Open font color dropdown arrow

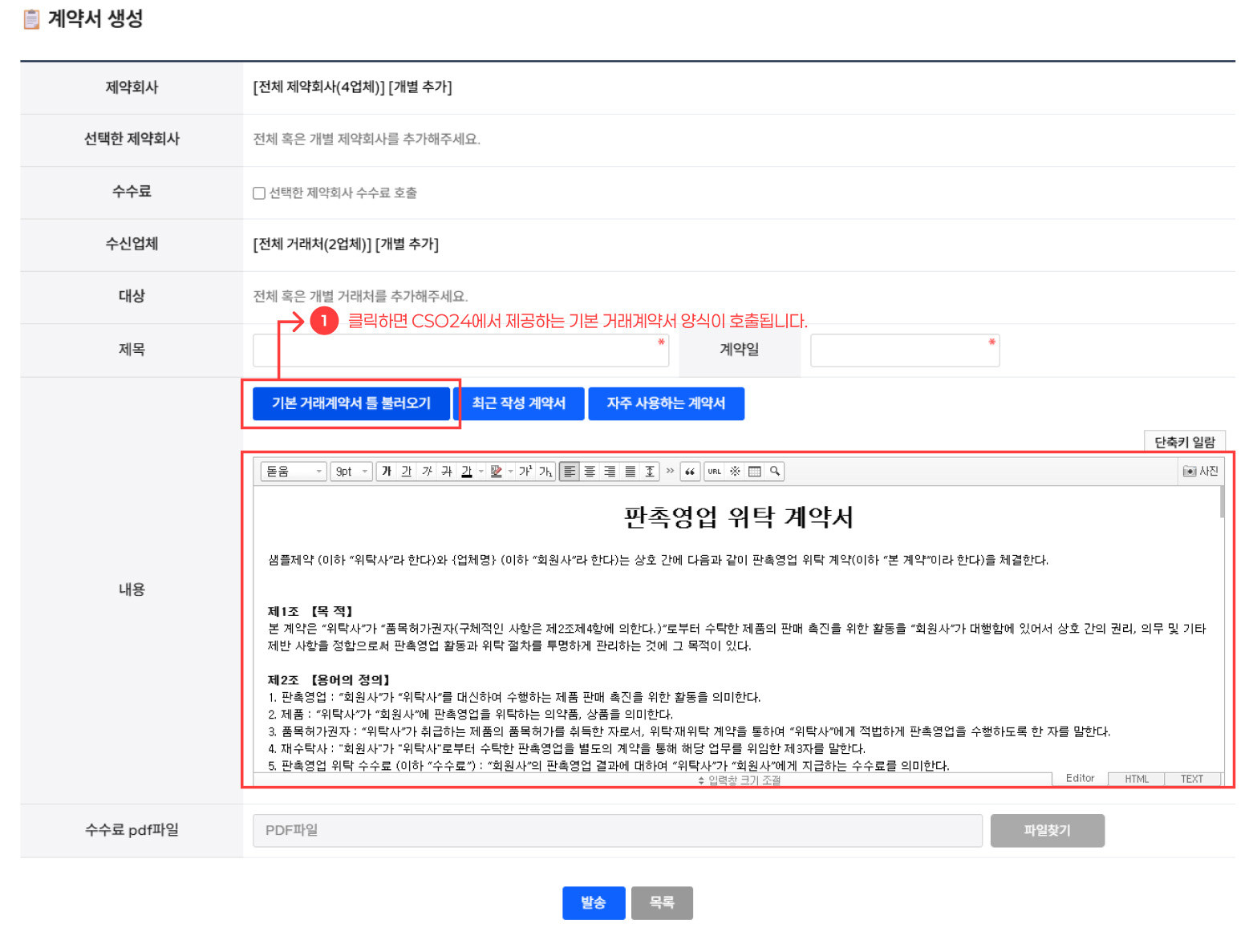pos(481,472)
